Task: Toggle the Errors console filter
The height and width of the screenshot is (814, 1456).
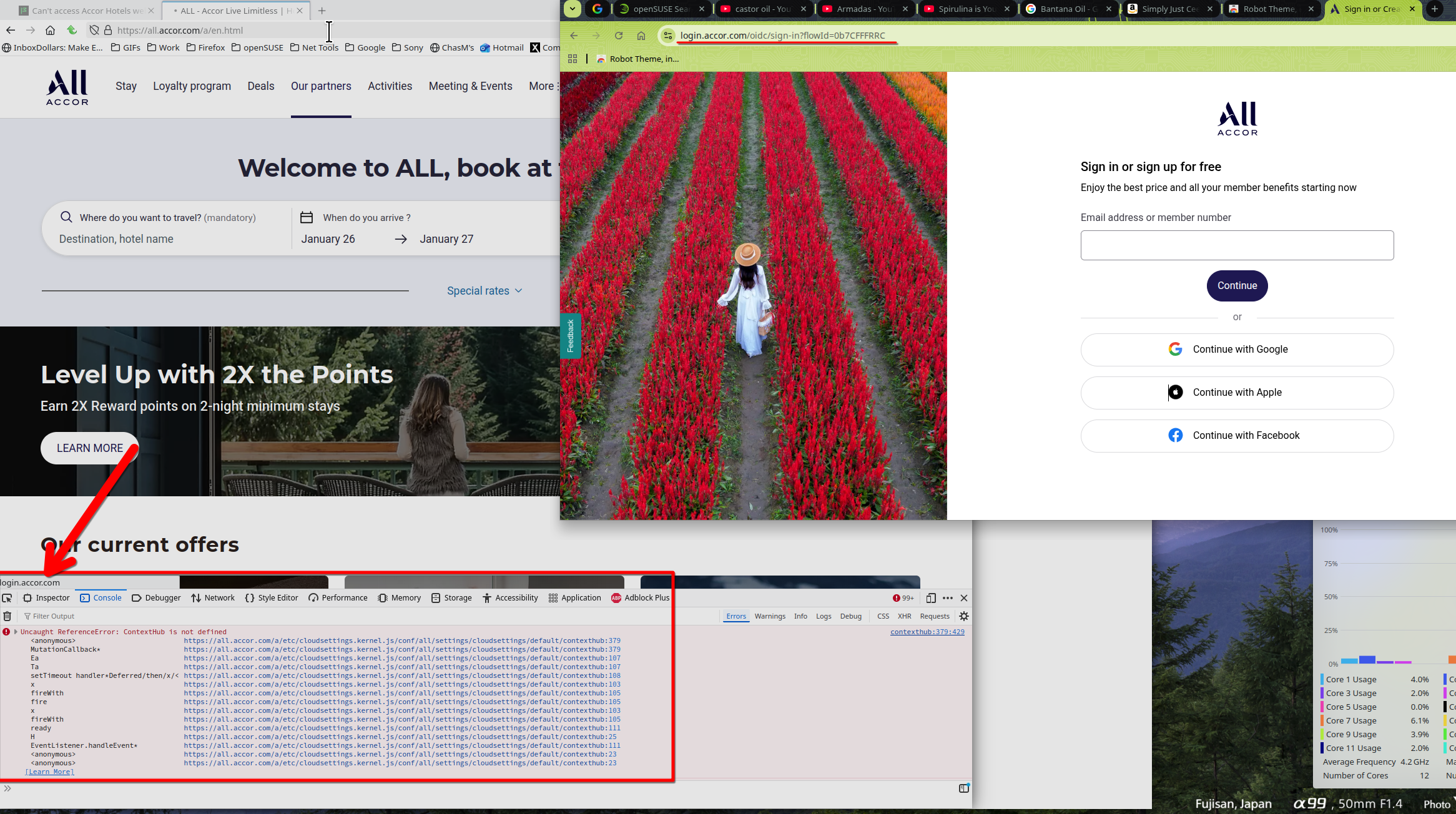Action: pos(736,616)
